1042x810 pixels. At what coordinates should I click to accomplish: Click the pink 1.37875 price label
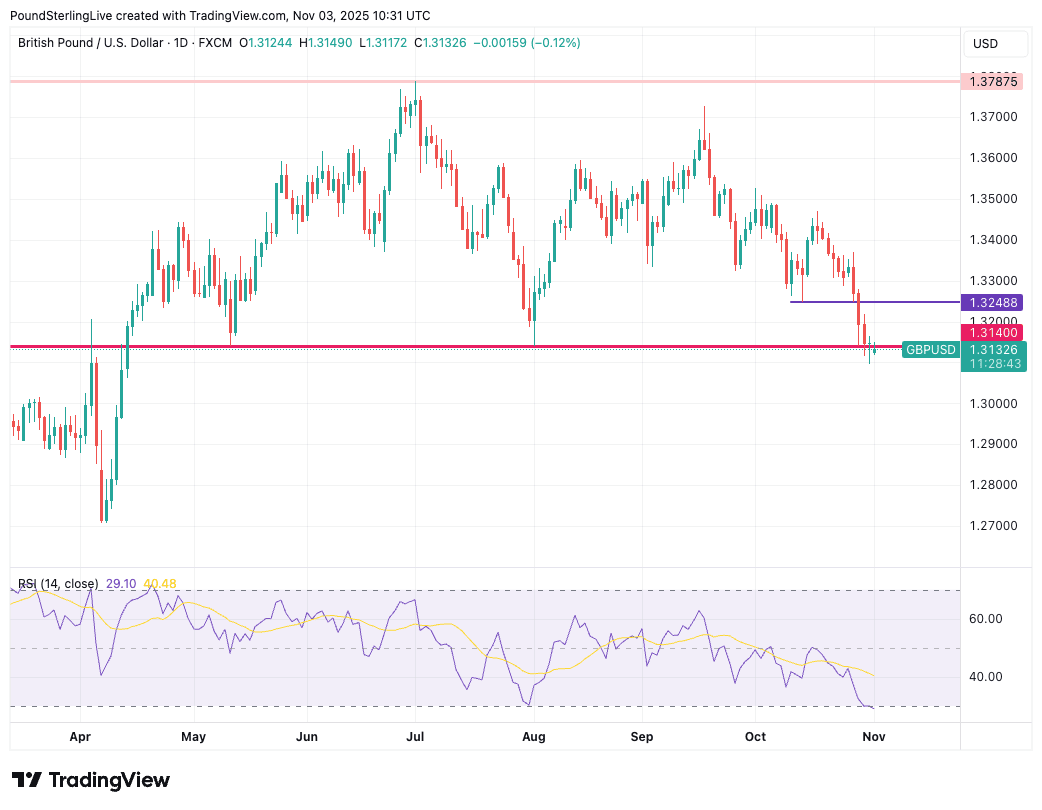993,82
